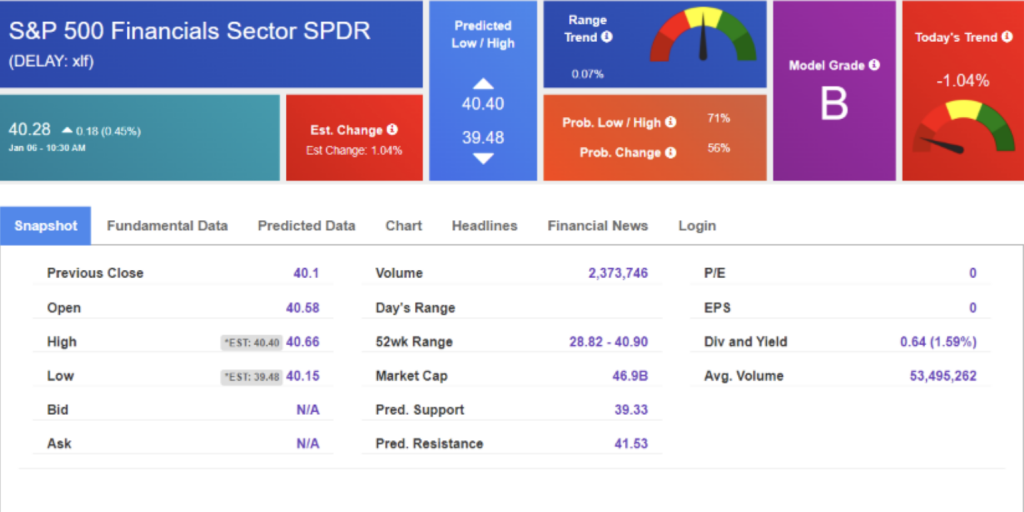Viewport: 1024px width, 512px height.
Task: Click the Range Trend gauge
Action: tap(703, 35)
